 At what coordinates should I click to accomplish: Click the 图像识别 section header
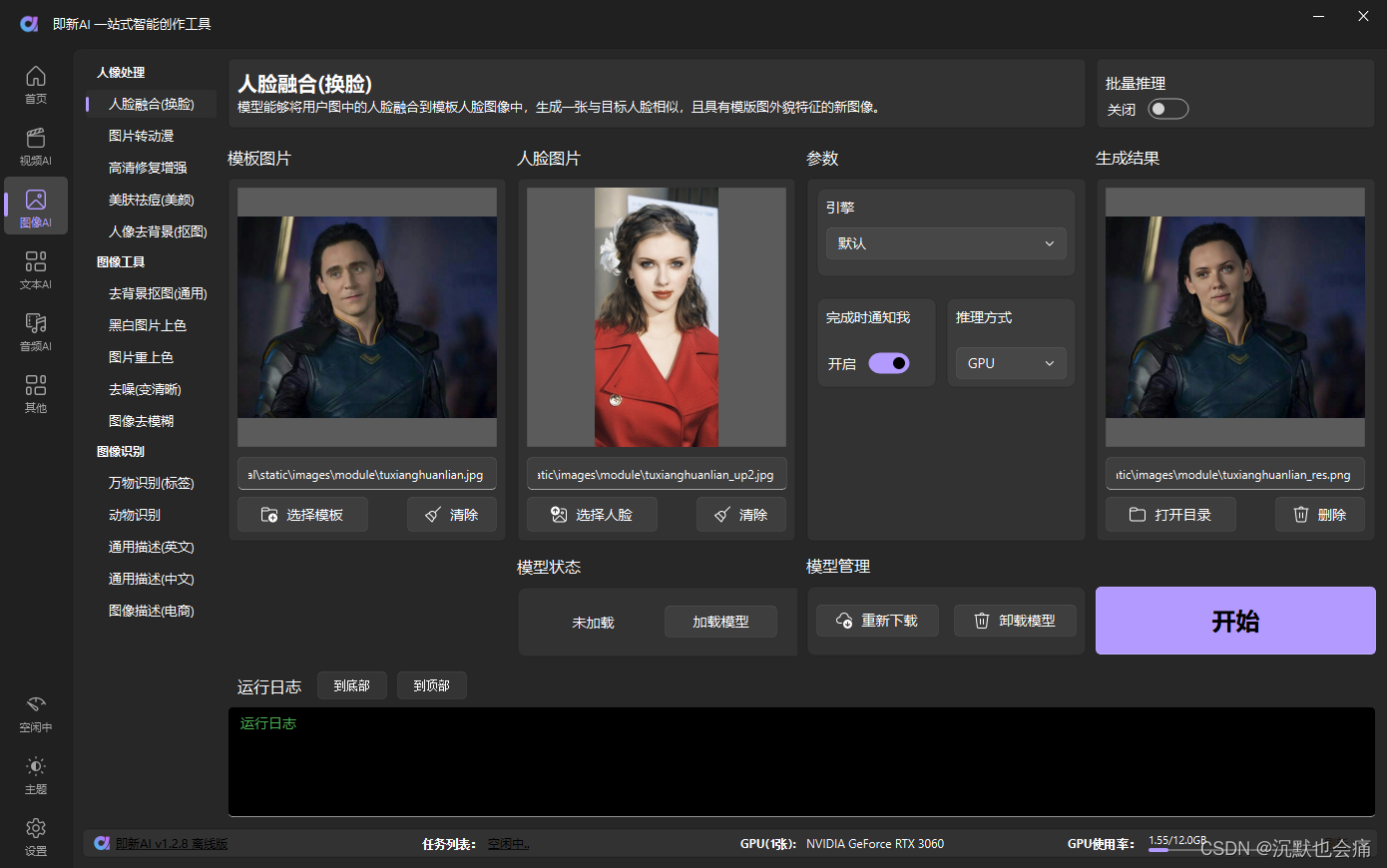pos(121,452)
